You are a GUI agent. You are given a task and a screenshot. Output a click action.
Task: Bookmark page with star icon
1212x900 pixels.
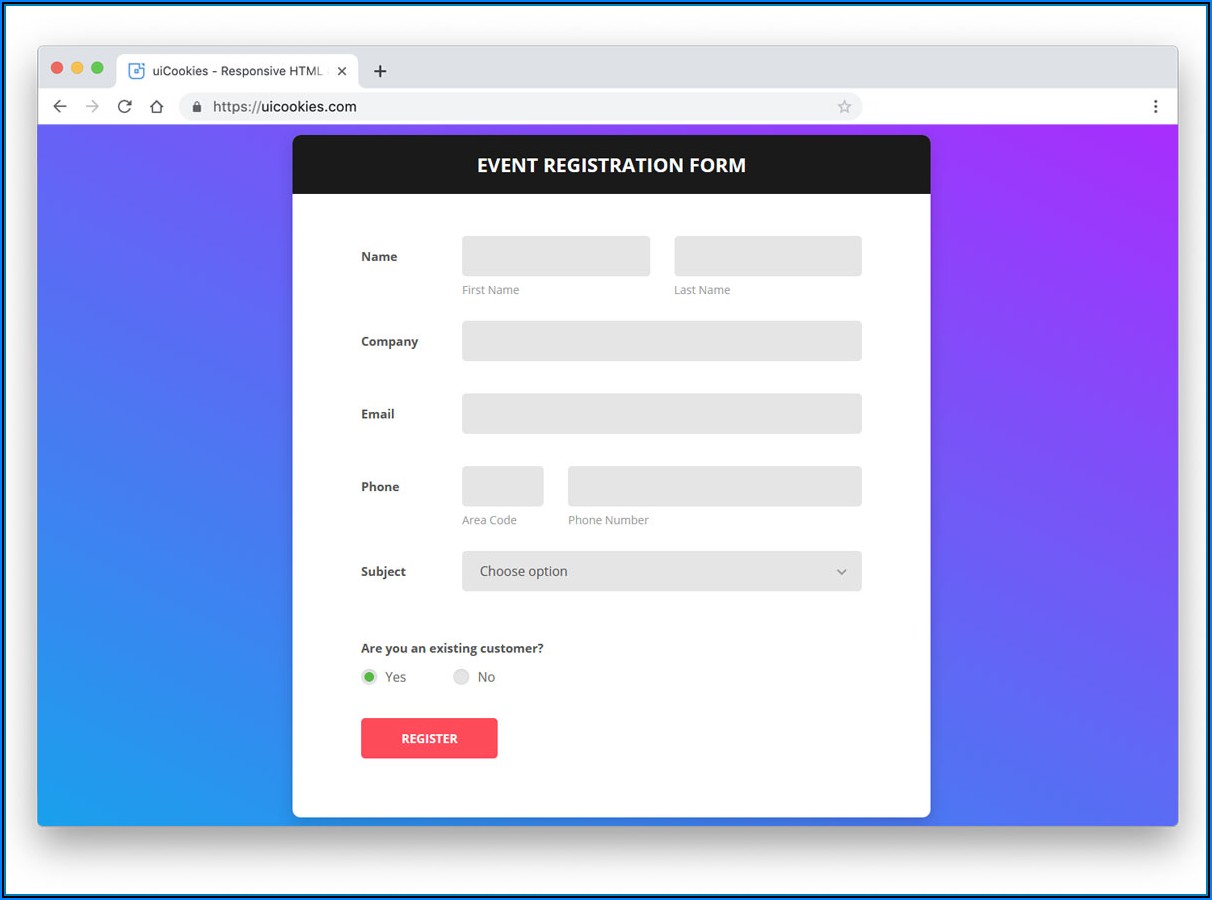coord(844,106)
